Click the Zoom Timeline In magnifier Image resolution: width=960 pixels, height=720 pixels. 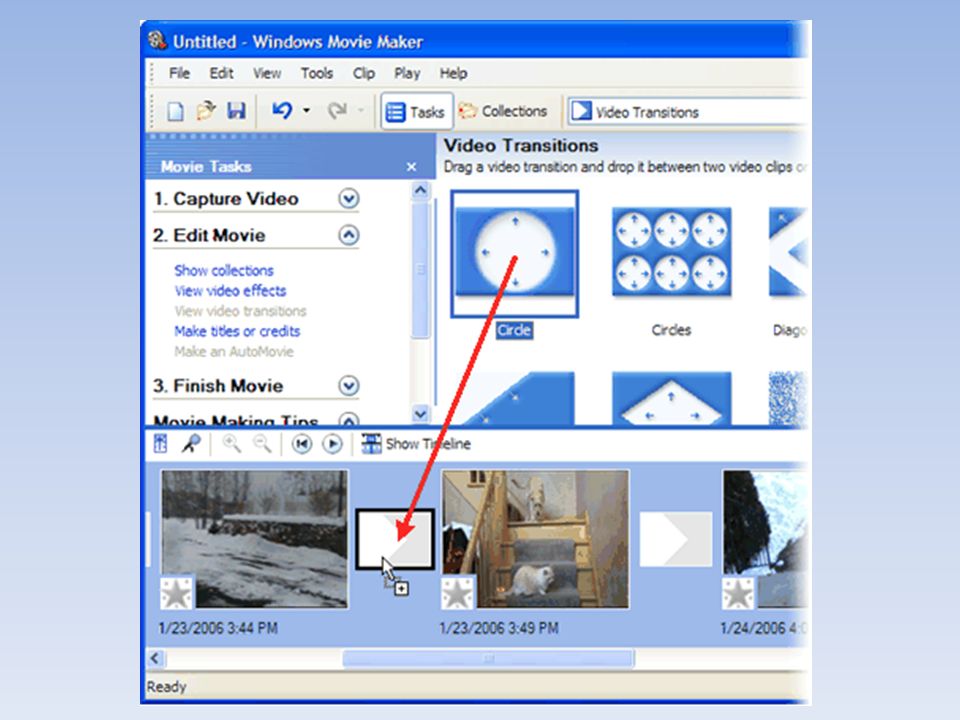(231, 443)
